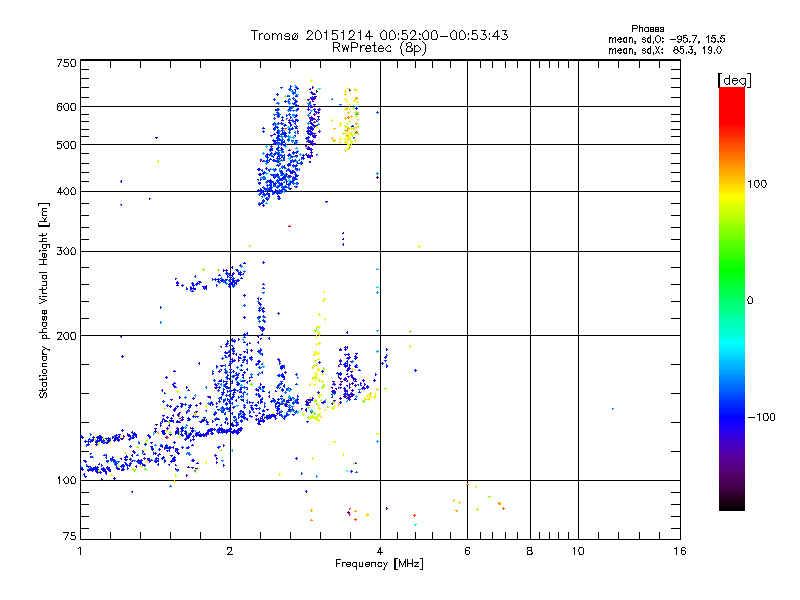Click the '200' y-axis tick label
The image size is (800, 600).
(66, 336)
